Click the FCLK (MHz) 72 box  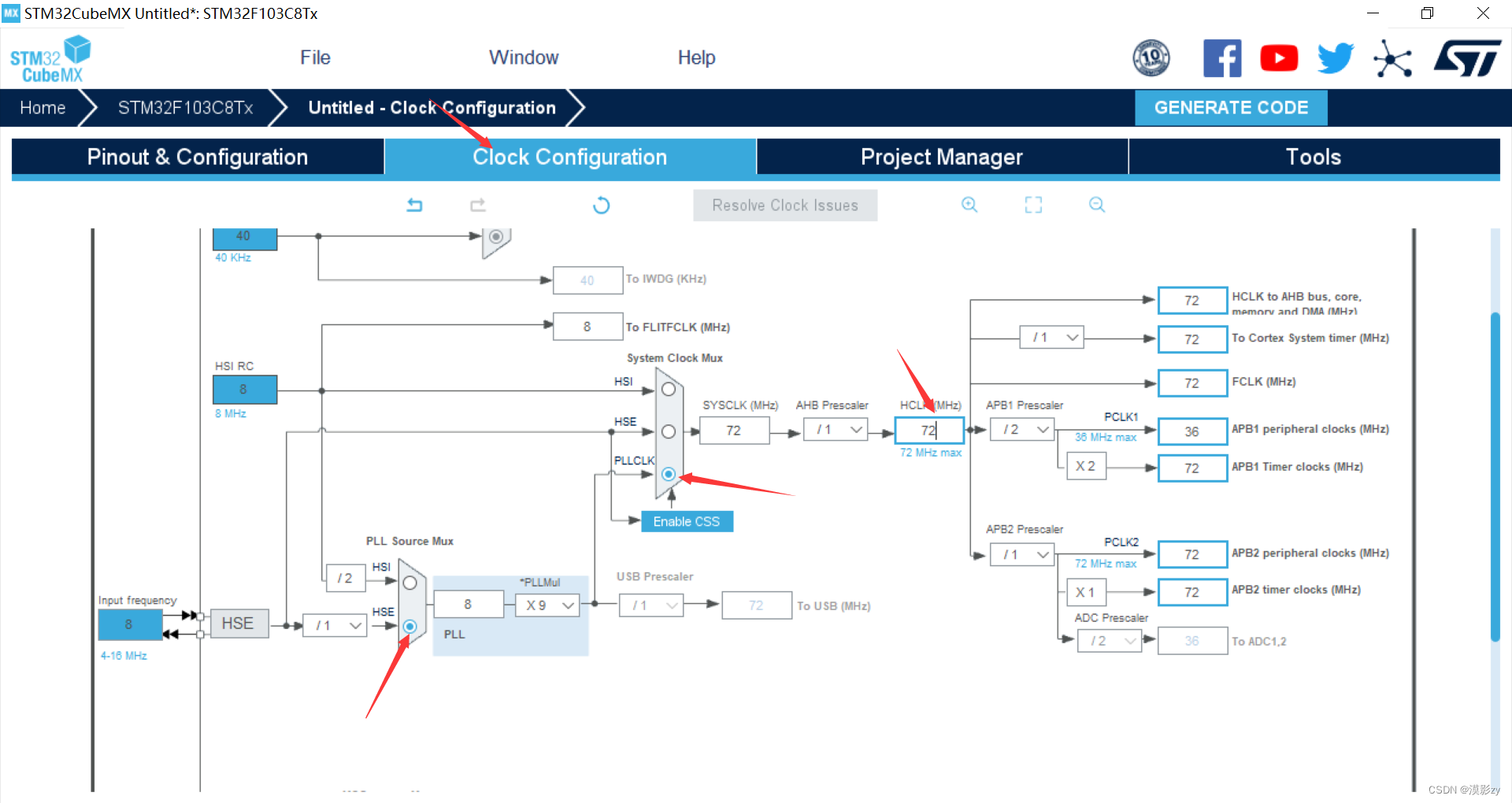coord(1192,383)
